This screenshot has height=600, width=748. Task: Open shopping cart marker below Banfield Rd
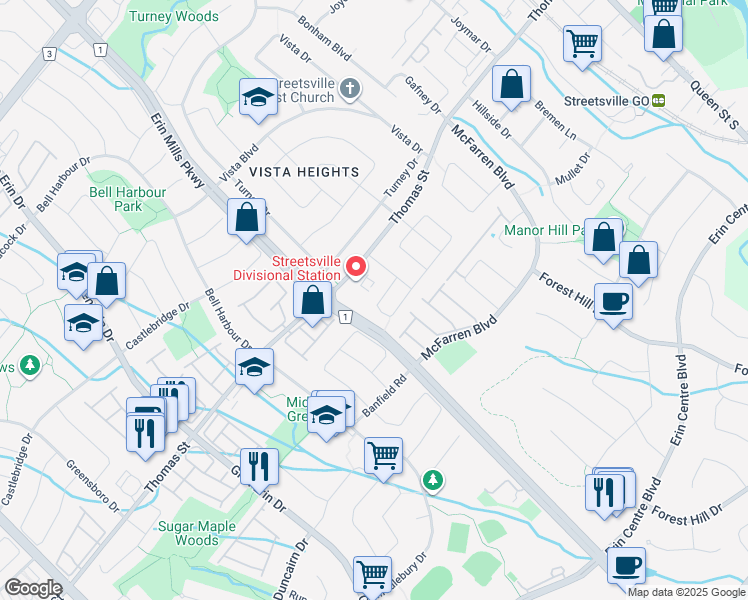pos(384,460)
